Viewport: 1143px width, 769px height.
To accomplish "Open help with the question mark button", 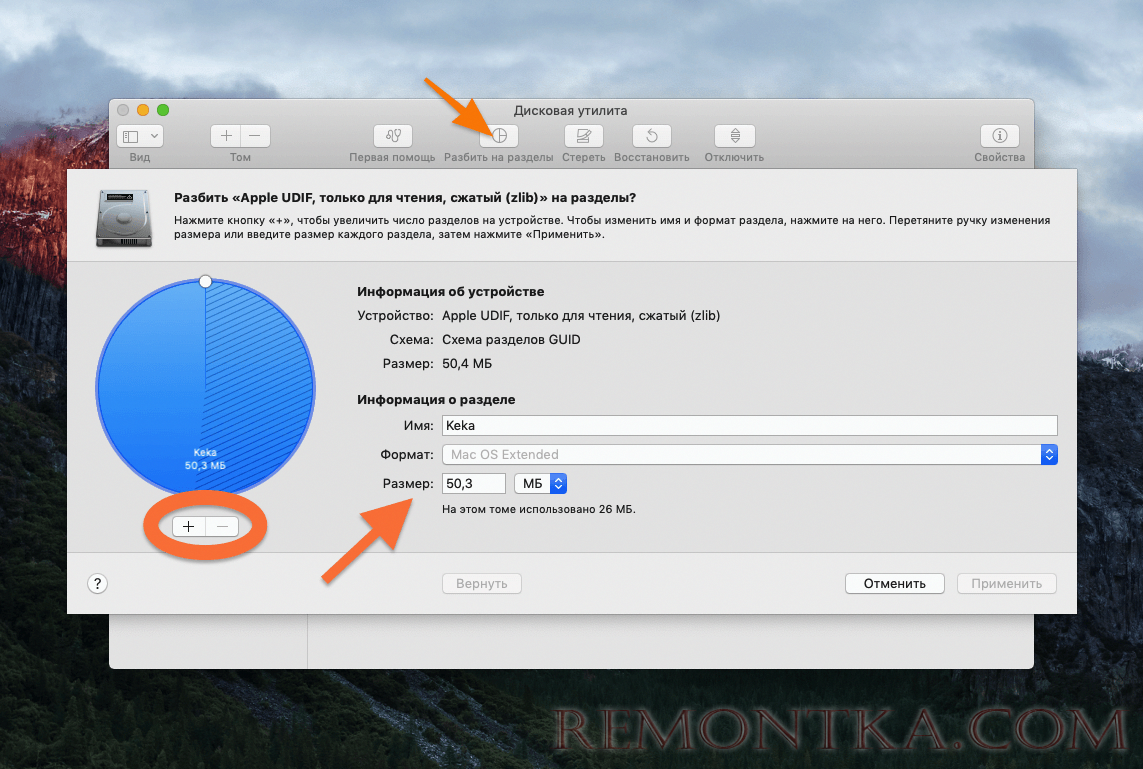I will coord(98,584).
